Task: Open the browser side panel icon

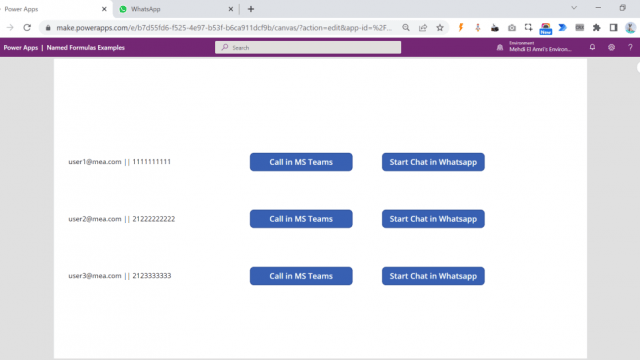Action: point(613,28)
